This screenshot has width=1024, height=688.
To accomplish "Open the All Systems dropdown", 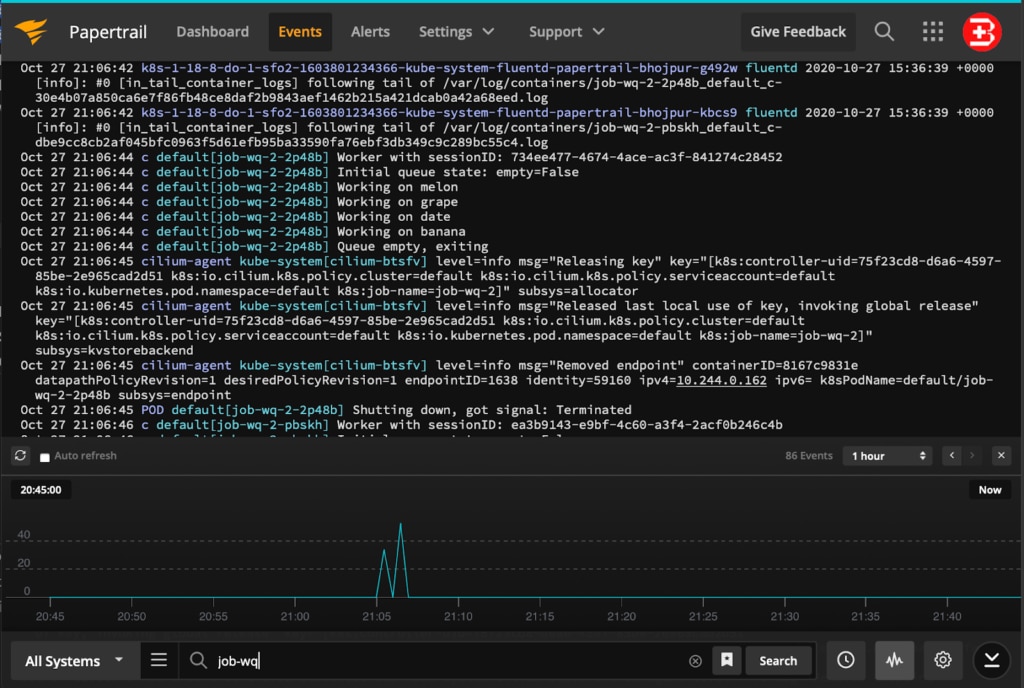I will coord(74,661).
